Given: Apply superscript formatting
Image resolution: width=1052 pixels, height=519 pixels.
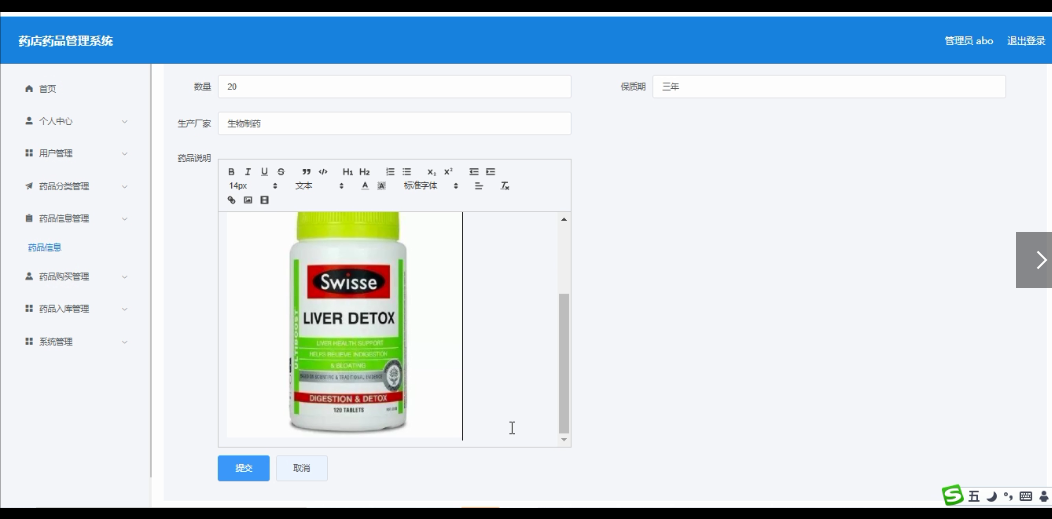Looking at the screenshot, I should coord(448,172).
